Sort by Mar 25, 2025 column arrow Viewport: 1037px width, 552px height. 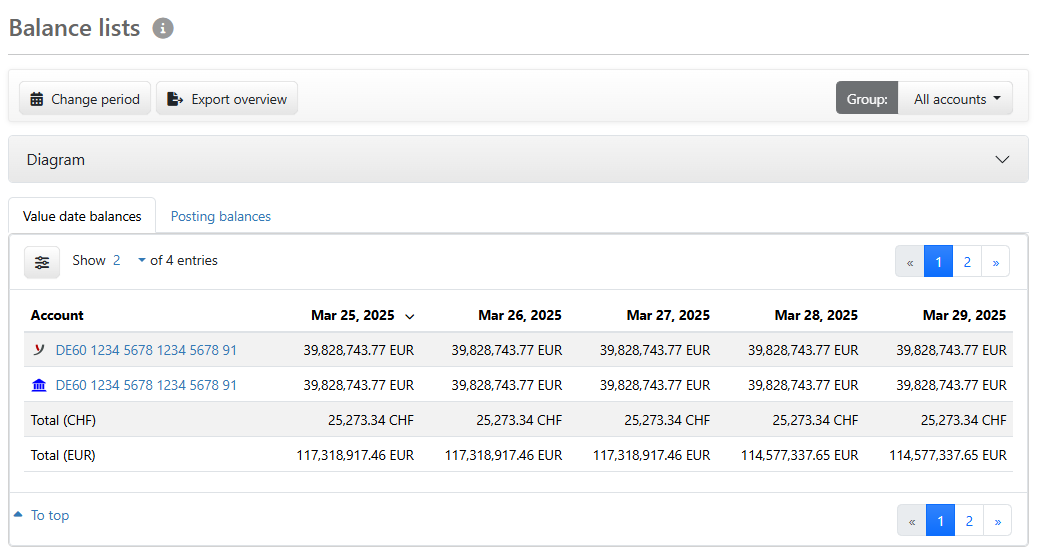409,316
